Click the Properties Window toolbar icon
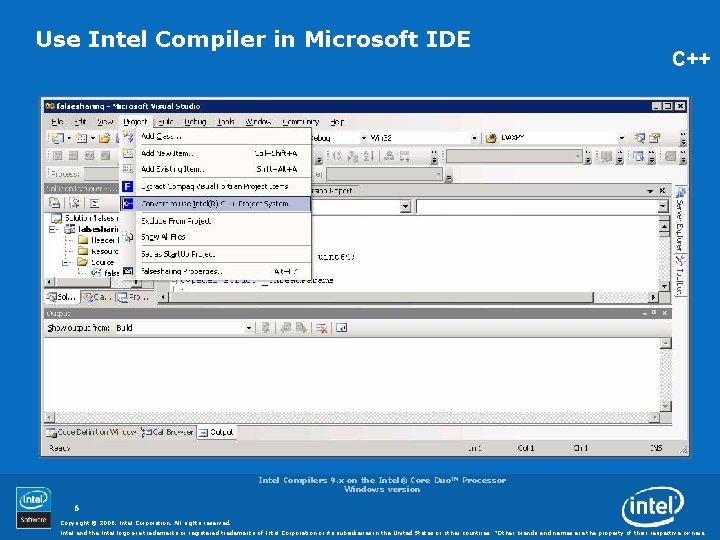 coord(655,138)
